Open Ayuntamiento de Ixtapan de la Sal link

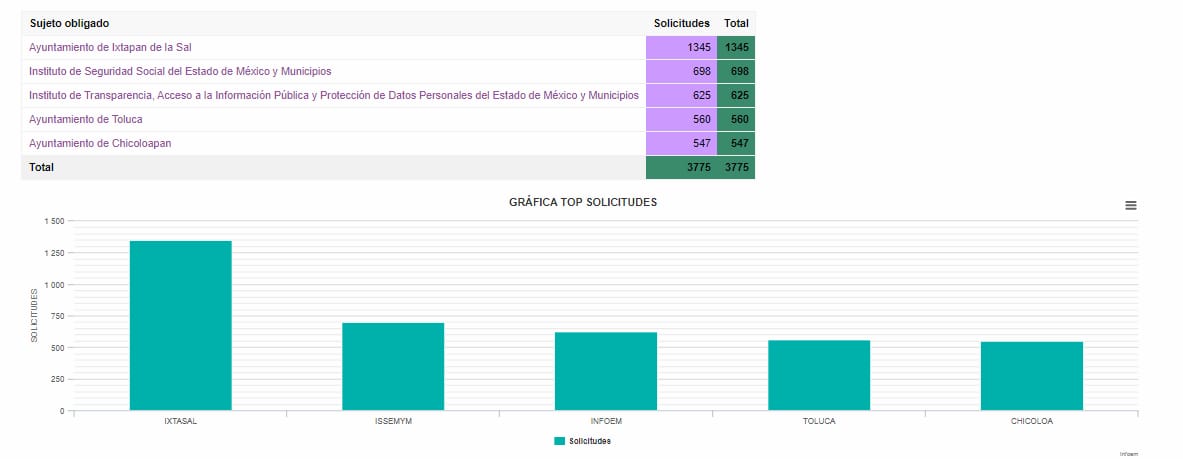(x=110, y=48)
